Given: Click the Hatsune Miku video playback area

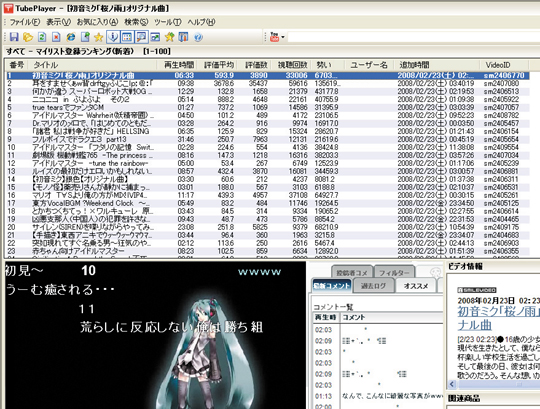Looking at the screenshot, I should pyautogui.click(x=155, y=335).
